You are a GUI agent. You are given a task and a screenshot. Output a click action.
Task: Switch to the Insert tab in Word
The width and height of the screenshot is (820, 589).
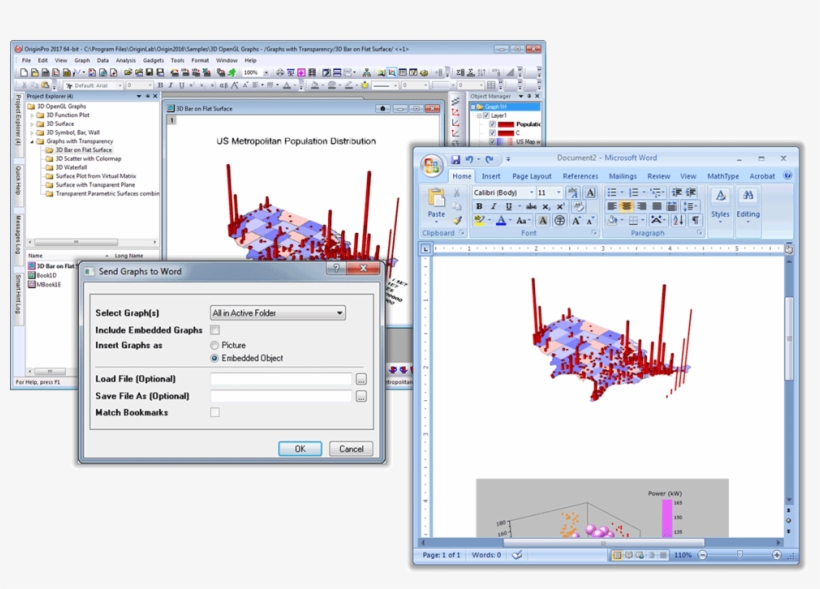coord(491,175)
